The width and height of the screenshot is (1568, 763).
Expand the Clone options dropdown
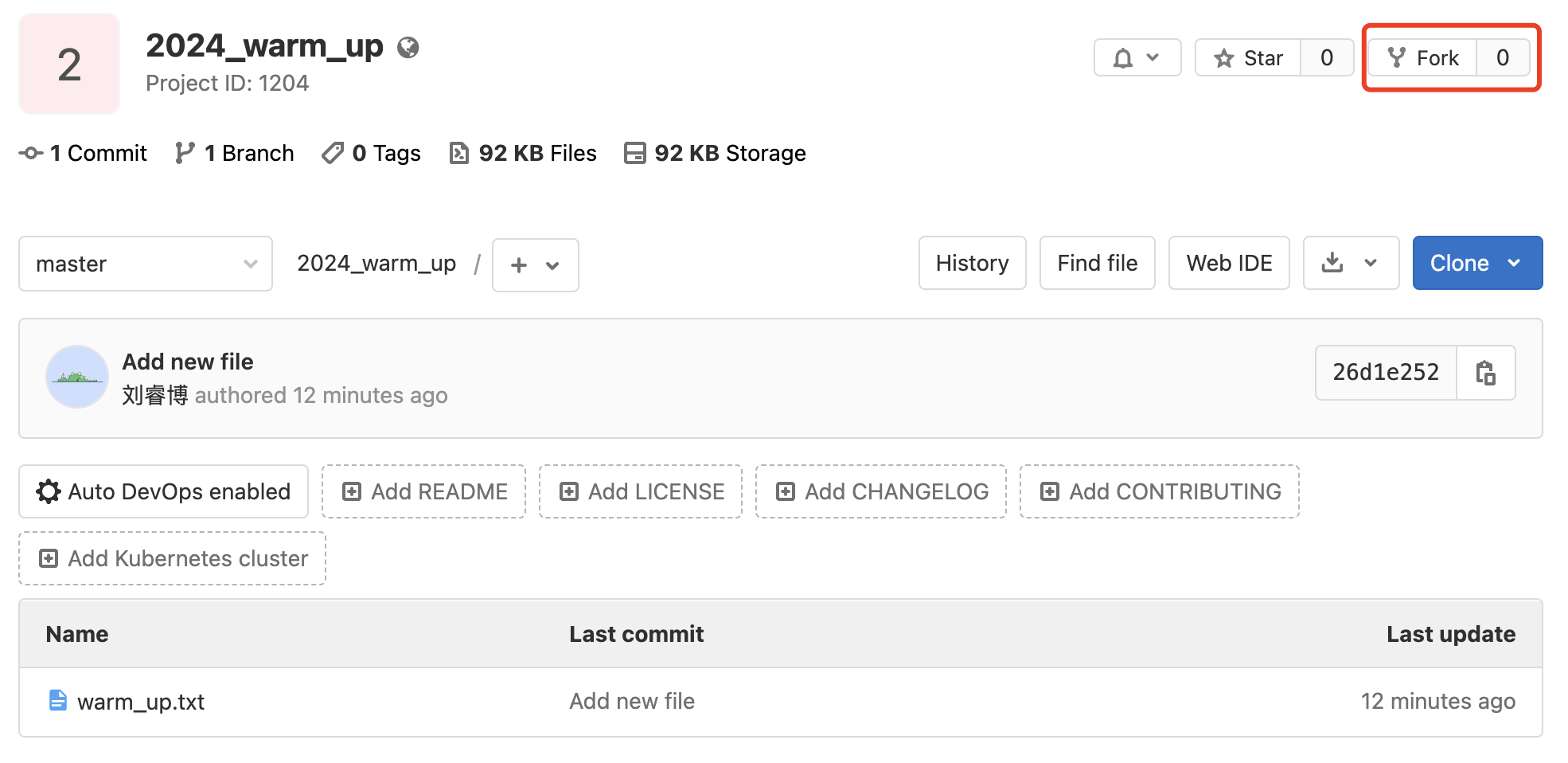[1477, 263]
